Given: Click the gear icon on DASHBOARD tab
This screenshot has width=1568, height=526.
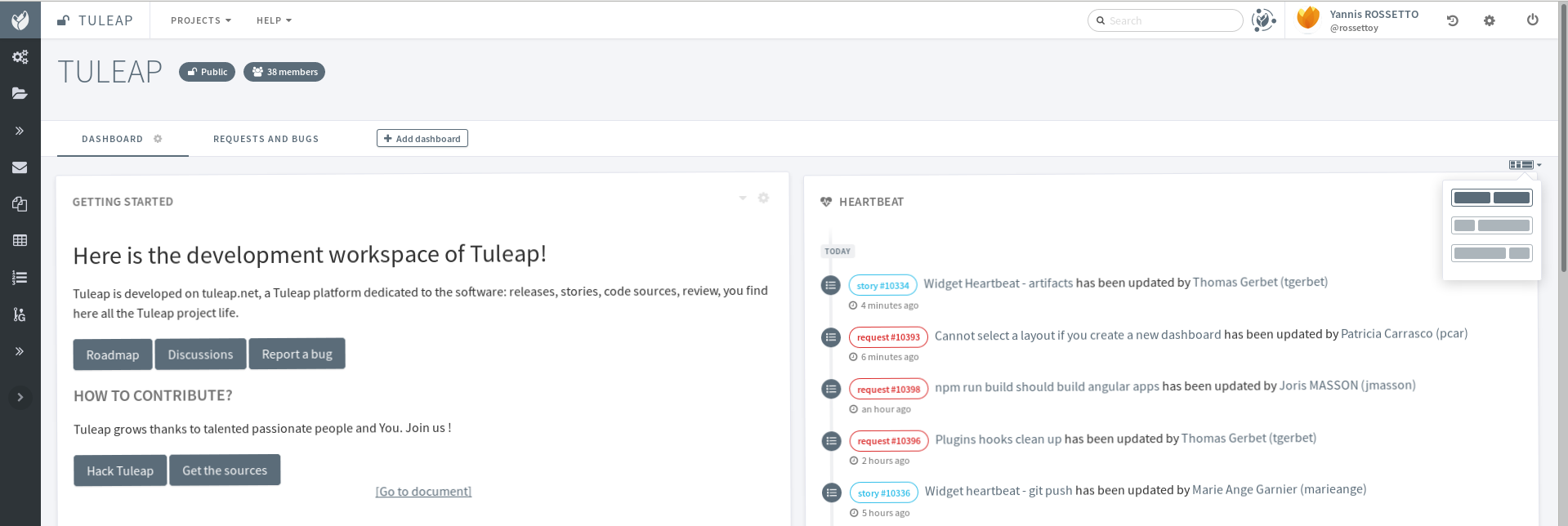Looking at the screenshot, I should coord(158,139).
